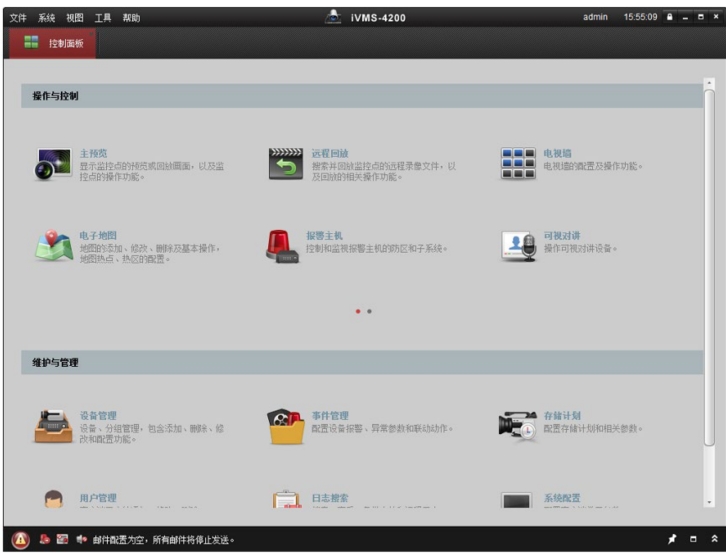726x553 pixels.
Task: Click the 电子地图 link text
Action: [x=98, y=235]
